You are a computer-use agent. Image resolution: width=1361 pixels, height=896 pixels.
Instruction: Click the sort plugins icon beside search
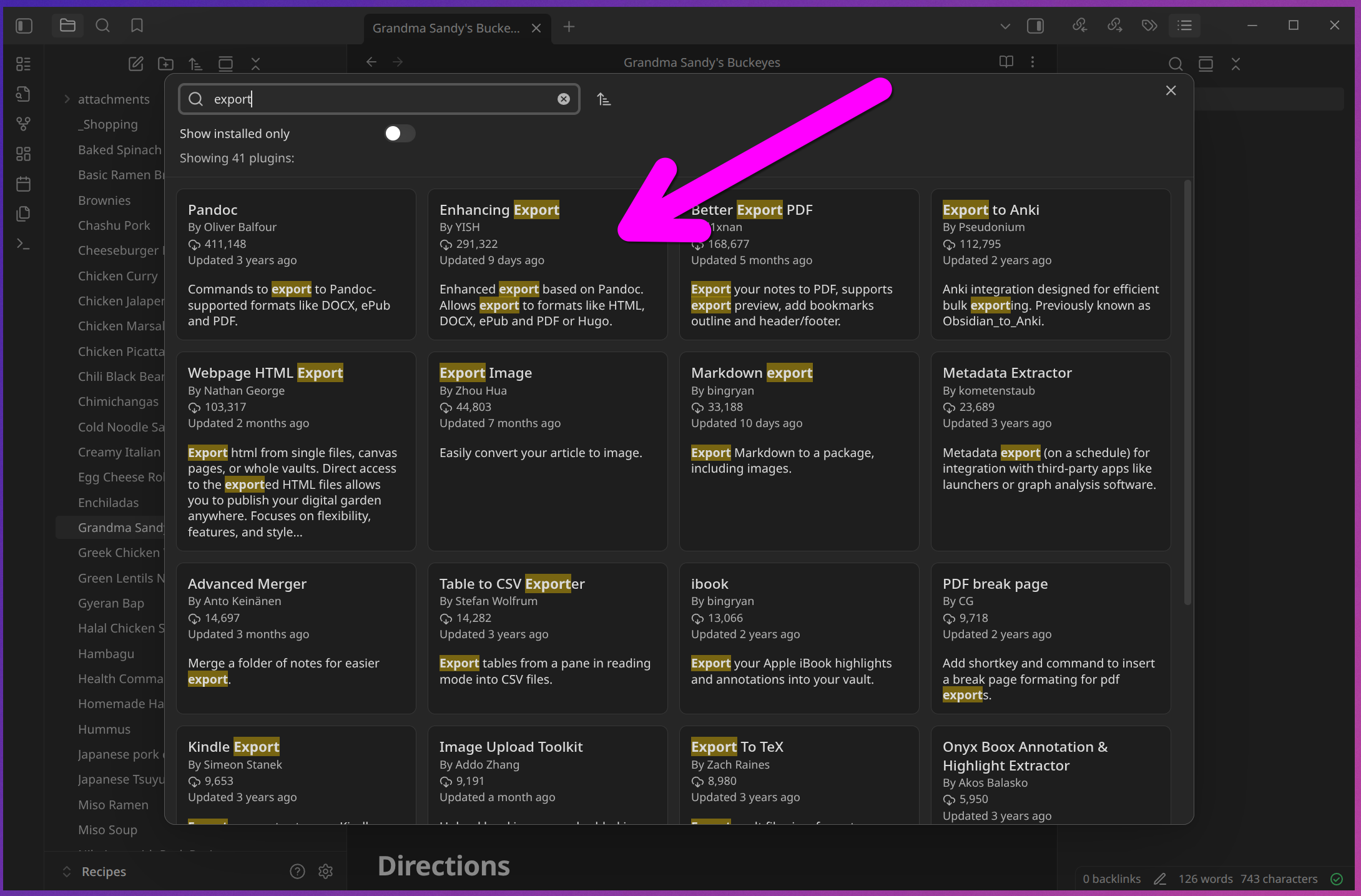tap(603, 99)
